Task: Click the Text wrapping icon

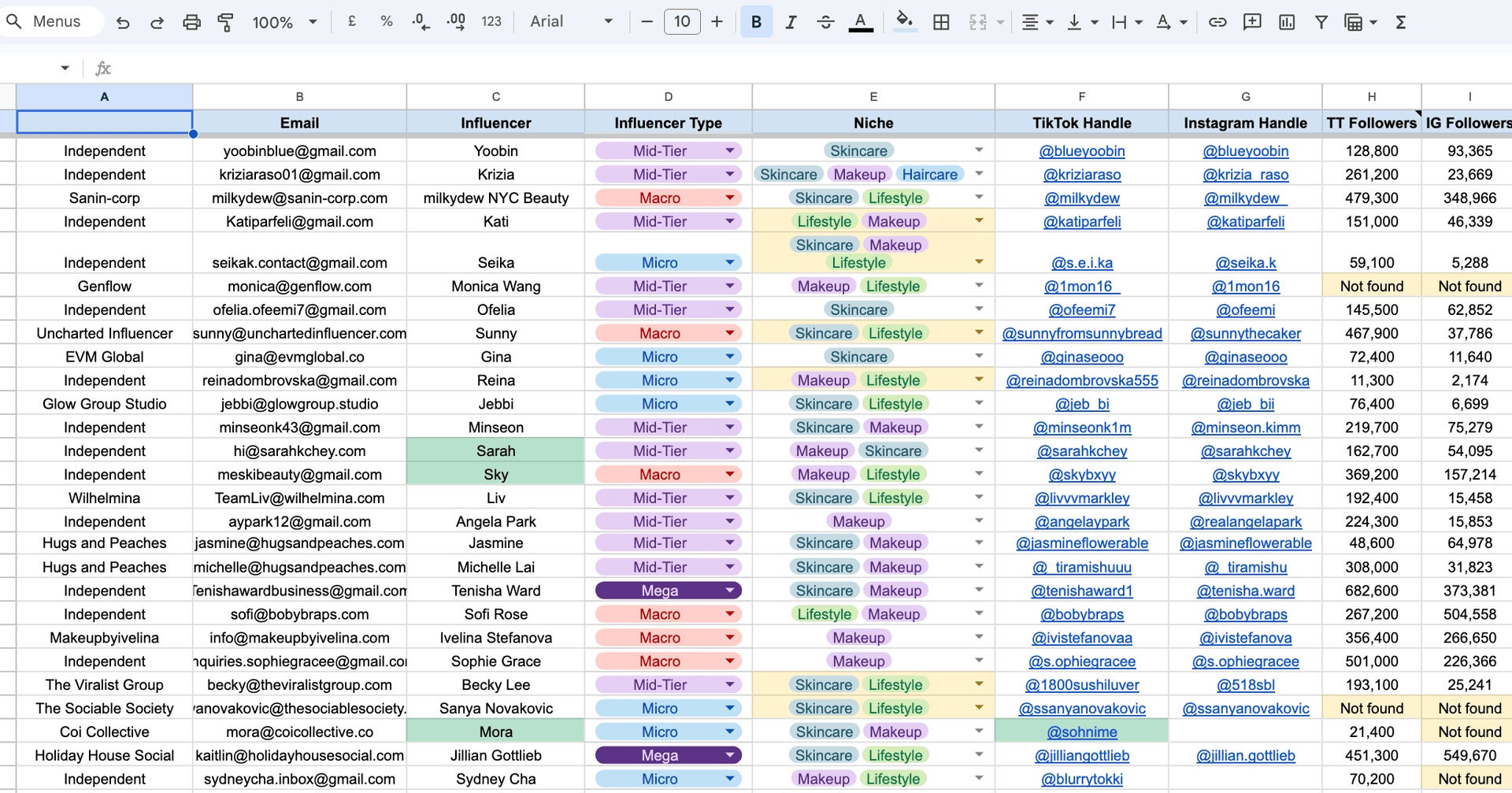Action: (x=1119, y=22)
